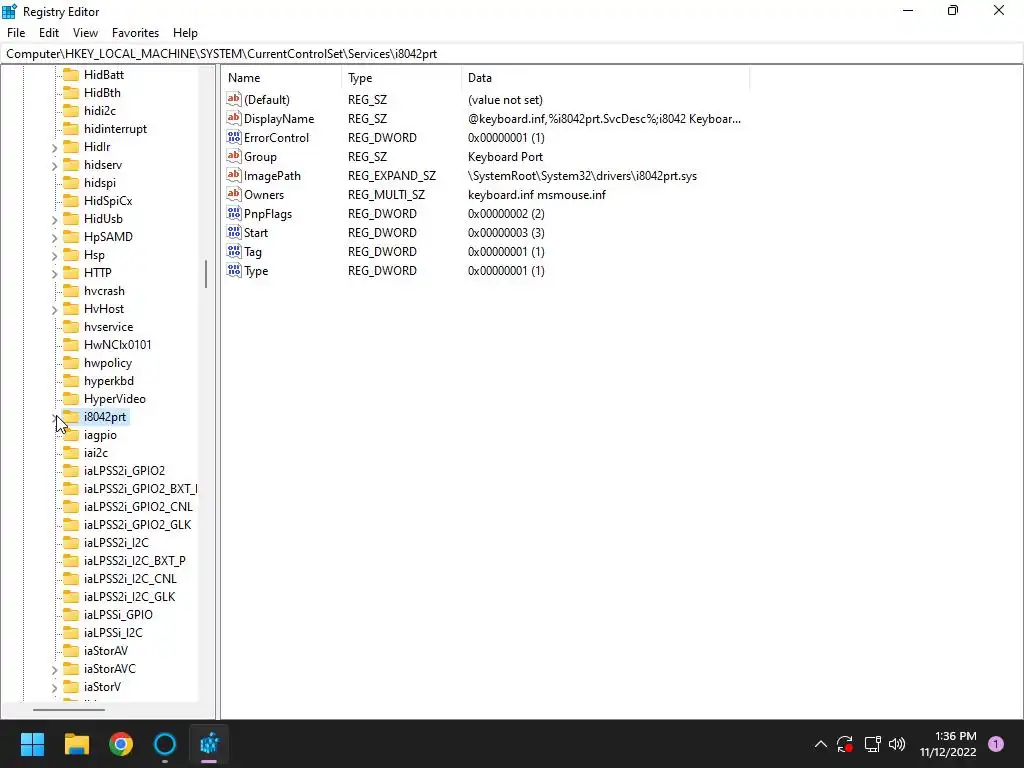This screenshot has height=768, width=1024.
Task: Select the hidspi folder icon
Action: point(71,183)
